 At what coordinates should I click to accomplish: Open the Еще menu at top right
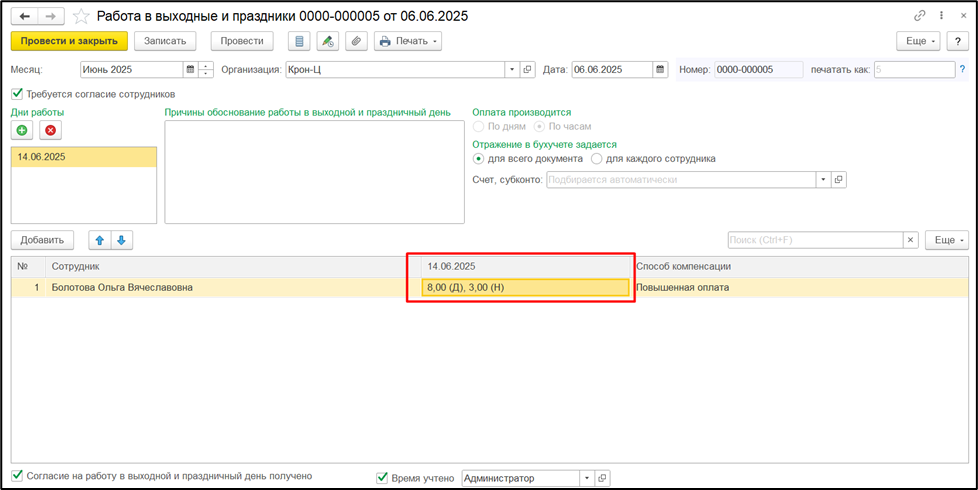tap(917, 41)
